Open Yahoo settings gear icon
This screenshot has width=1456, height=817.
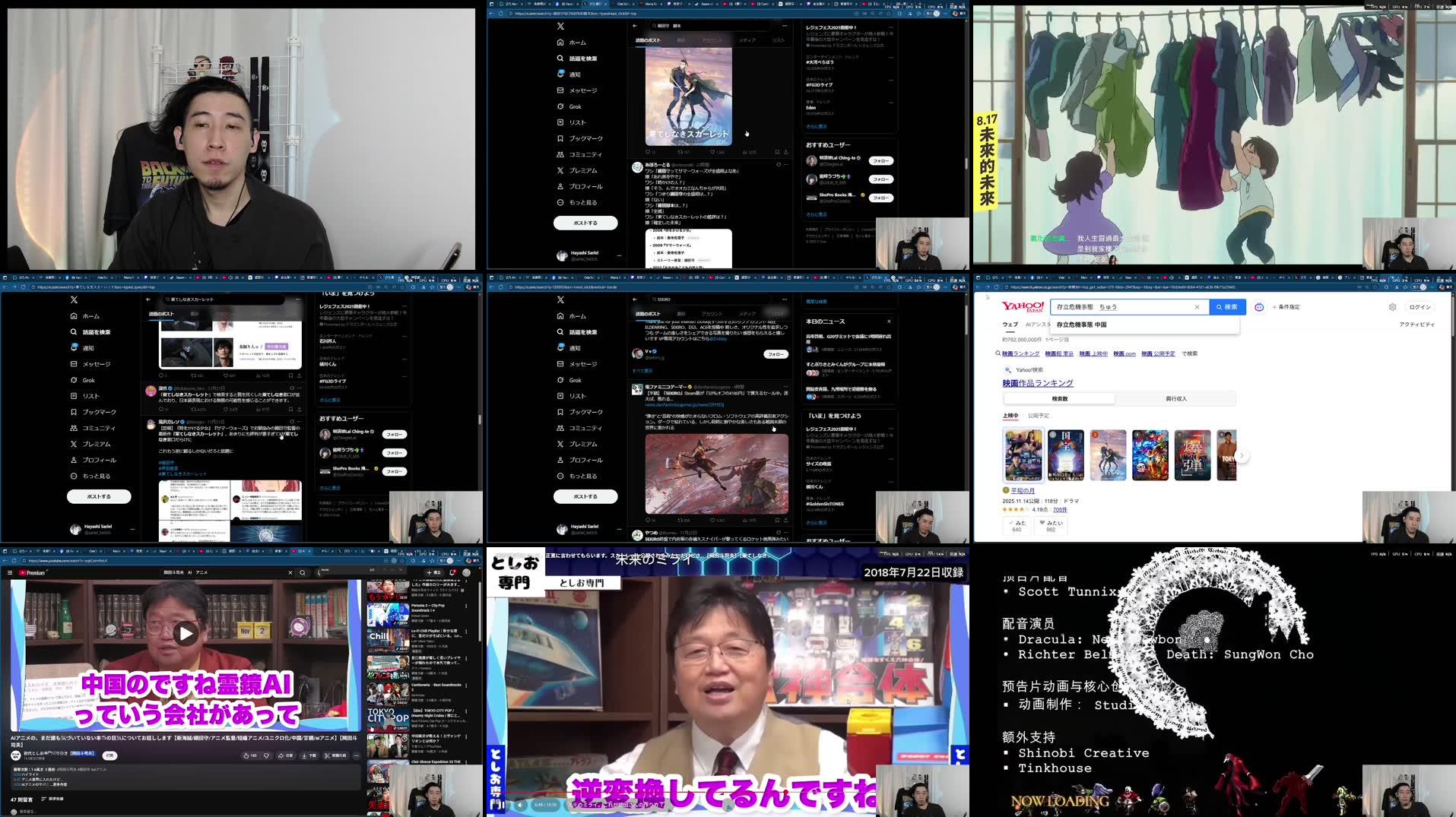pyautogui.click(x=1392, y=307)
